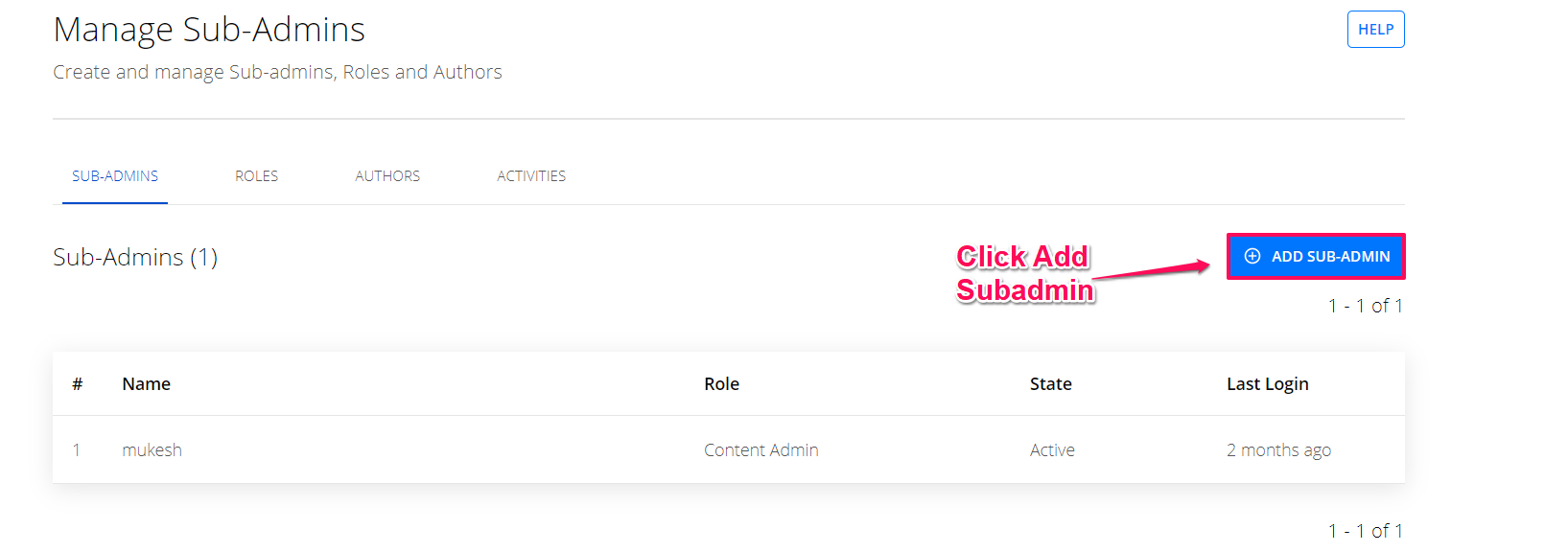Click the plus icon in Add Sub-Admin button

(x=1252, y=256)
